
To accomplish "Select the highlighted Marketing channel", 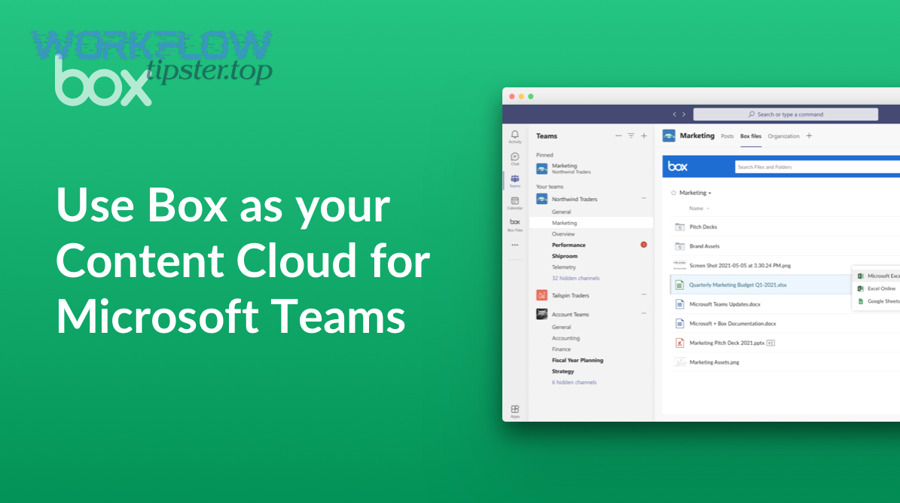I will click(591, 223).
